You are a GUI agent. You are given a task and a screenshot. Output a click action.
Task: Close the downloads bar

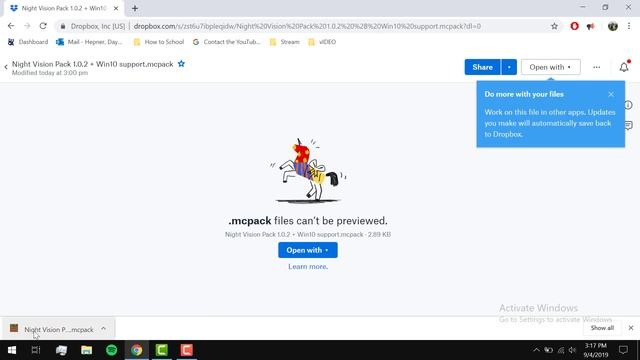pos(631,328)
